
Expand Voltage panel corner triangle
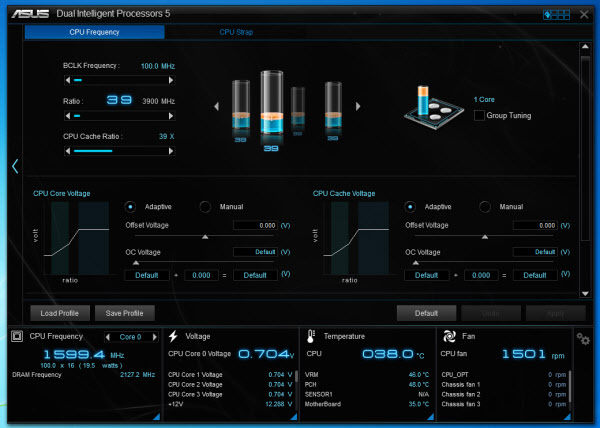coord(293,417)
